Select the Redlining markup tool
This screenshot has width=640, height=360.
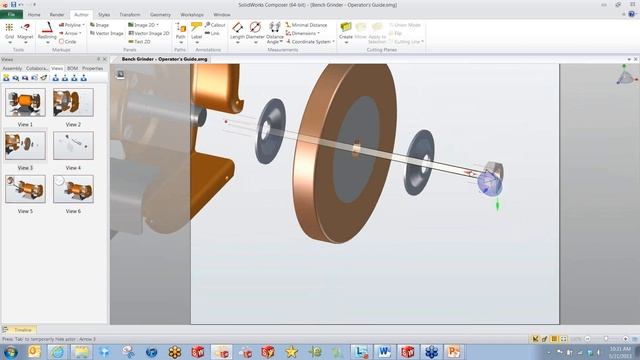47,31
